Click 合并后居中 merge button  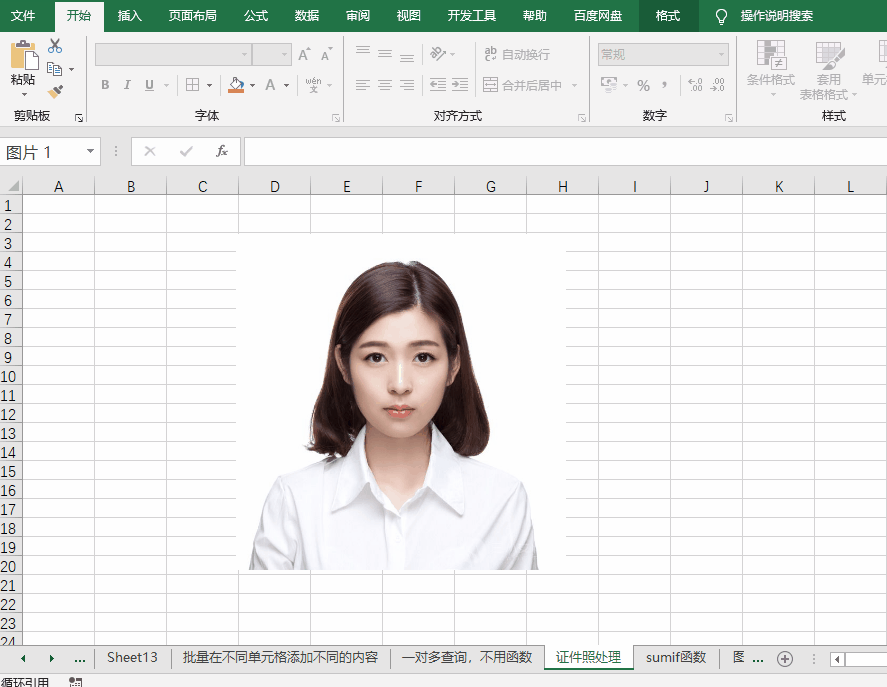(x=522, y=85)
